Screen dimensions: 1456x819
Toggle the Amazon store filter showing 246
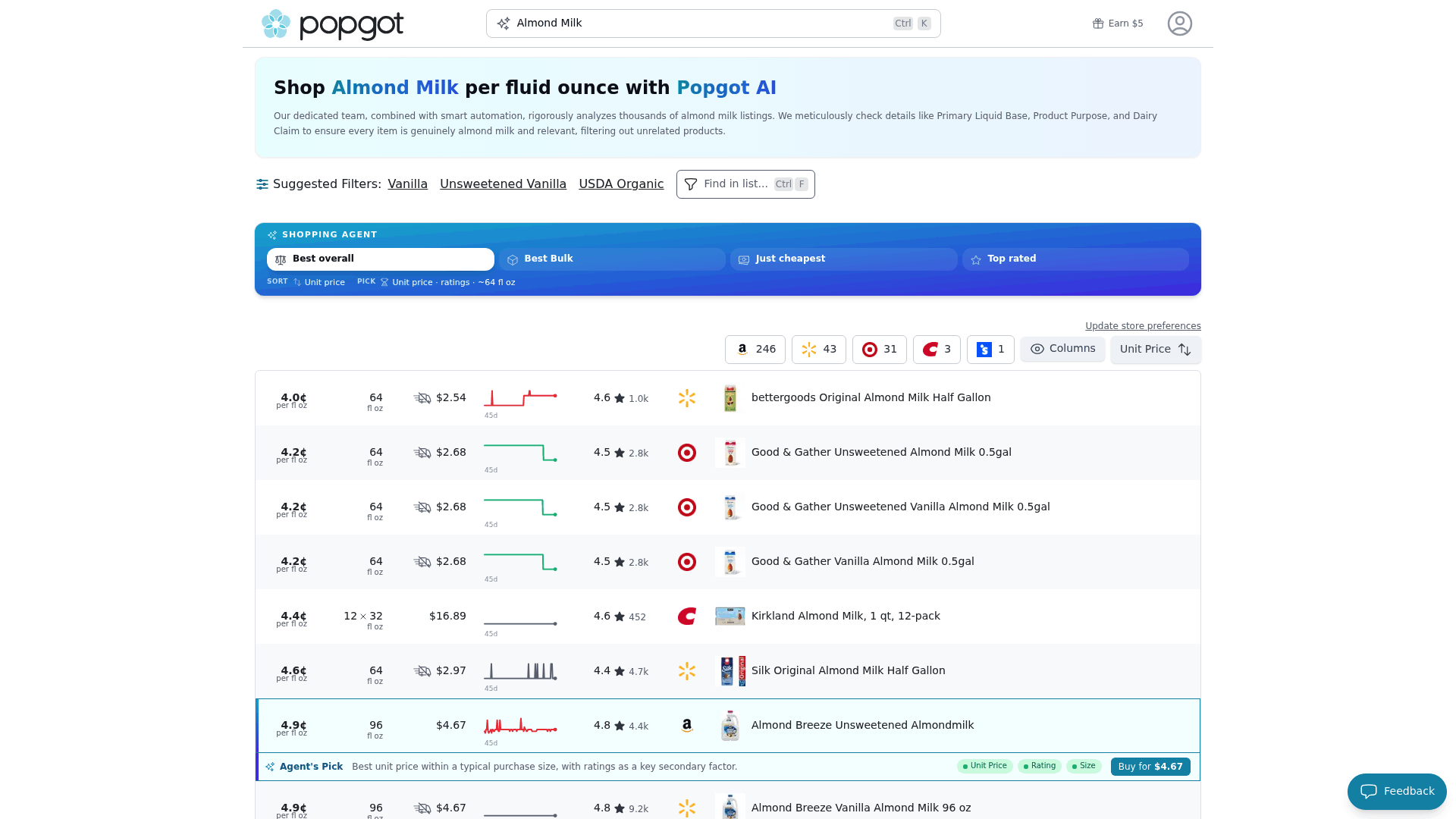point(755,350)
